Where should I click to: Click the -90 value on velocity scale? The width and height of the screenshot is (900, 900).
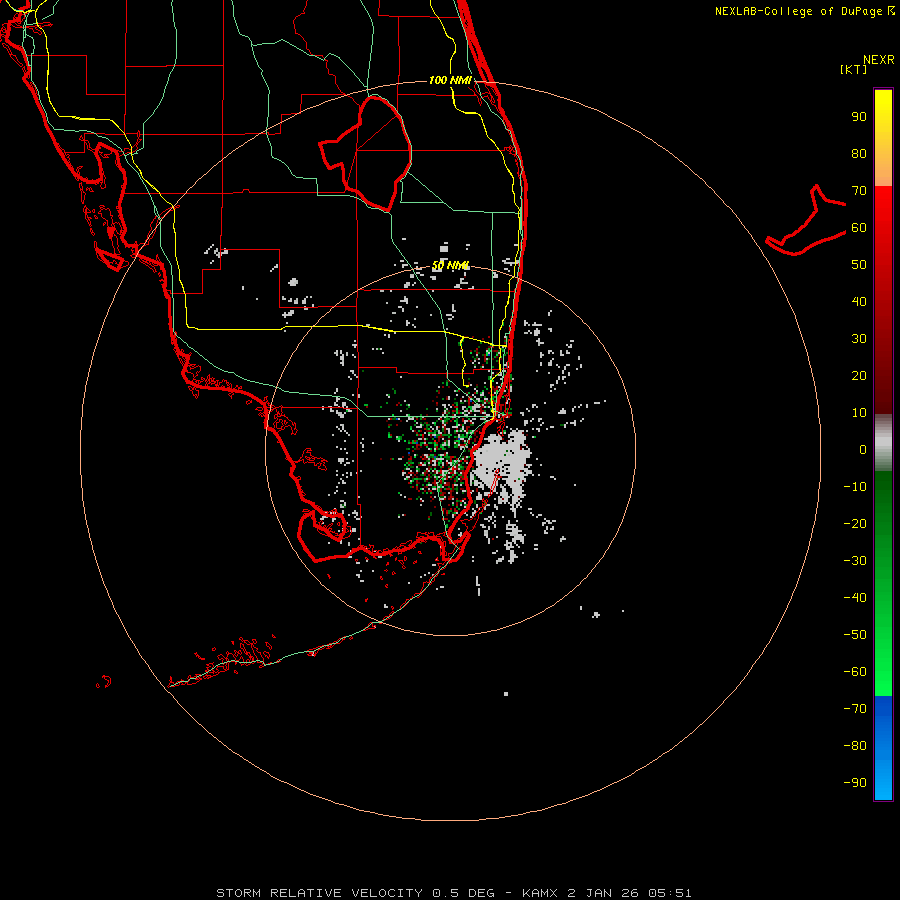(855, 783)
